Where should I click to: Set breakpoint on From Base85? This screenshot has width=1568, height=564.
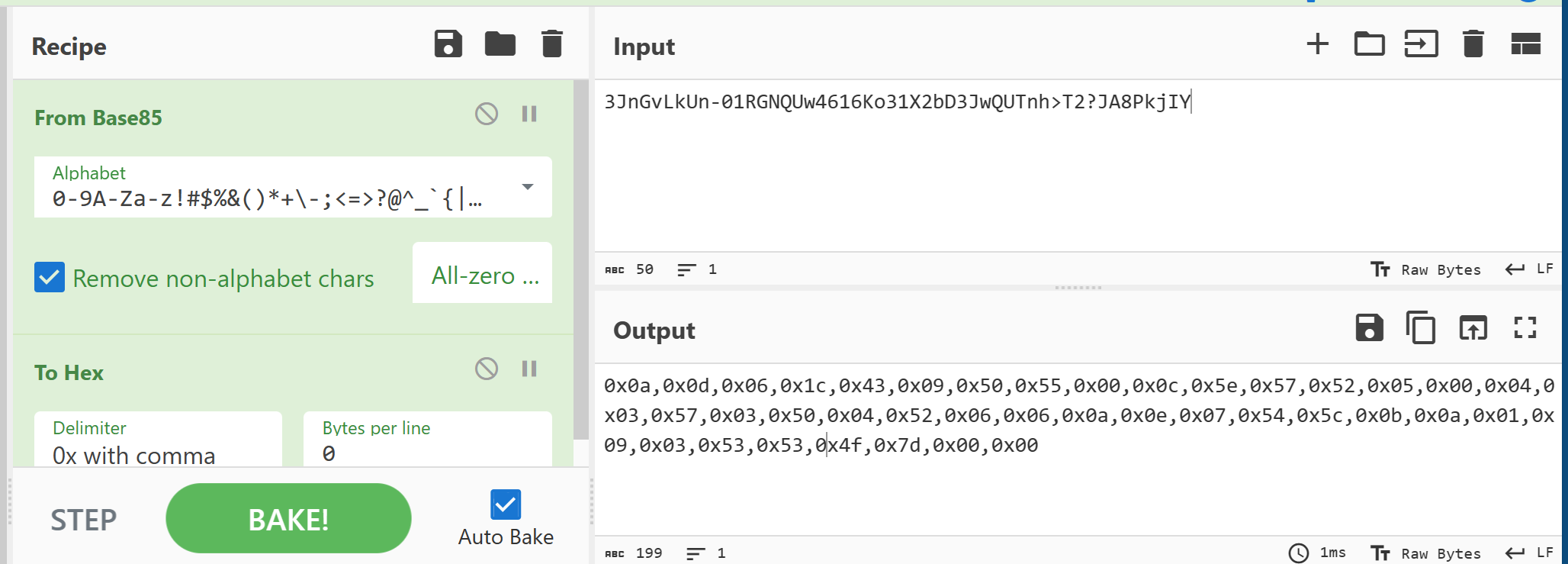click(x=529, y=114)
